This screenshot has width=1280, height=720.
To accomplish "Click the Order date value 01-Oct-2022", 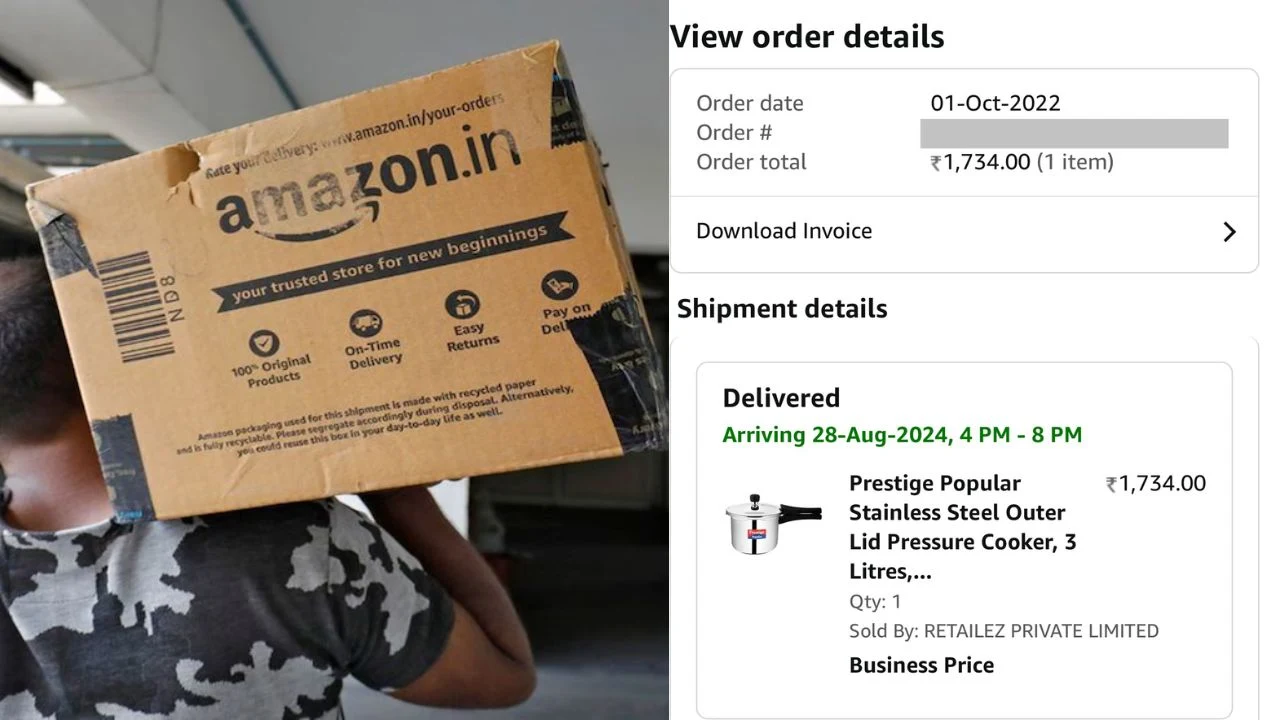I will 995,103.
